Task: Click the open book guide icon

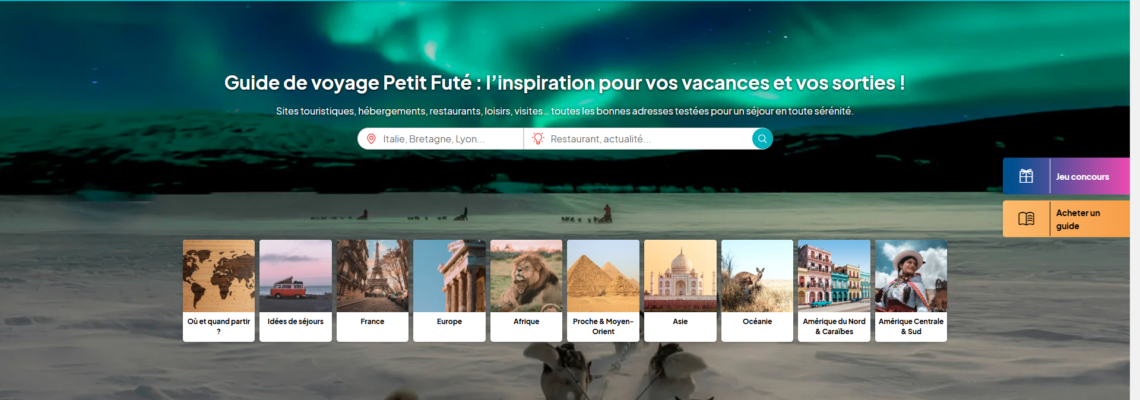Action: tap(1026, 219)
